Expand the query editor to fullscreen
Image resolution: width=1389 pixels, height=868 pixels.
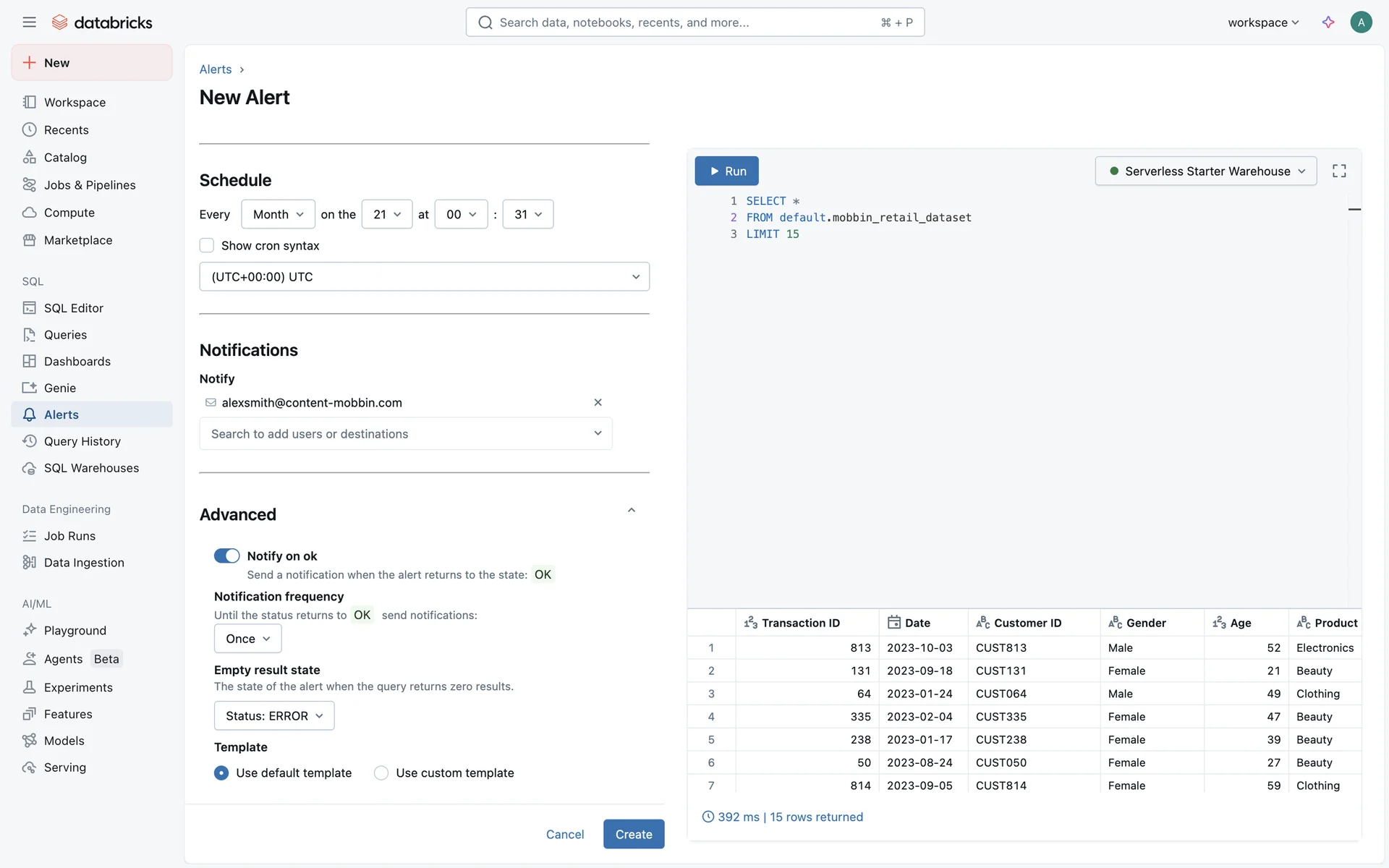click(x=1339, y=171)
